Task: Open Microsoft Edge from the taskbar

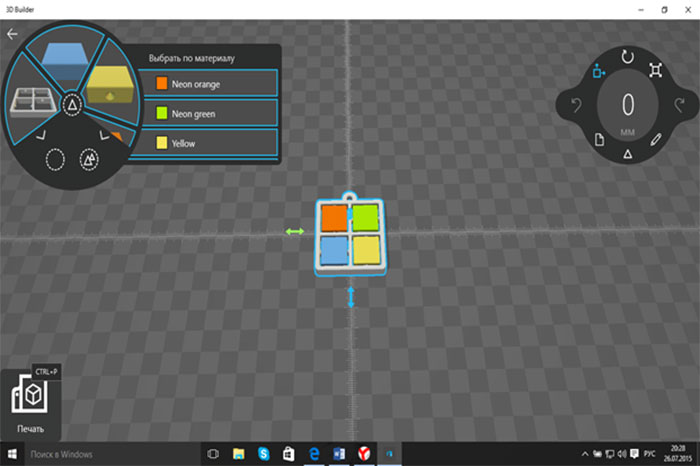Action: click(x=314, y=454)
